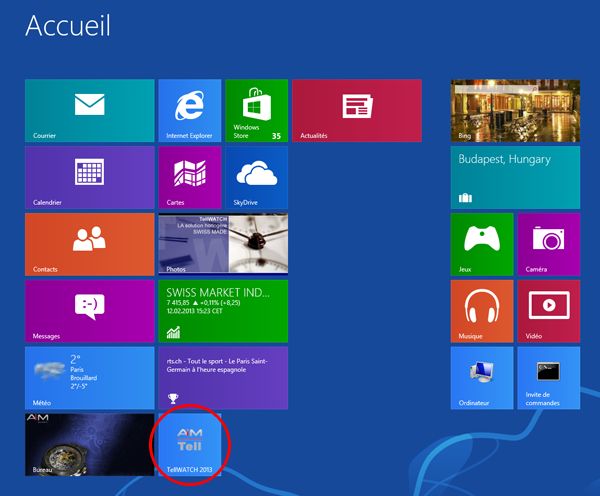
Task: Open the Actualités news tile
Action: pyautogui.click(x=357, y=111)
